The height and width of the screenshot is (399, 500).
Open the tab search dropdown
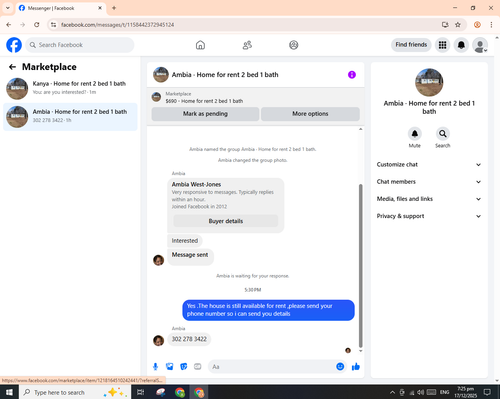8,8
